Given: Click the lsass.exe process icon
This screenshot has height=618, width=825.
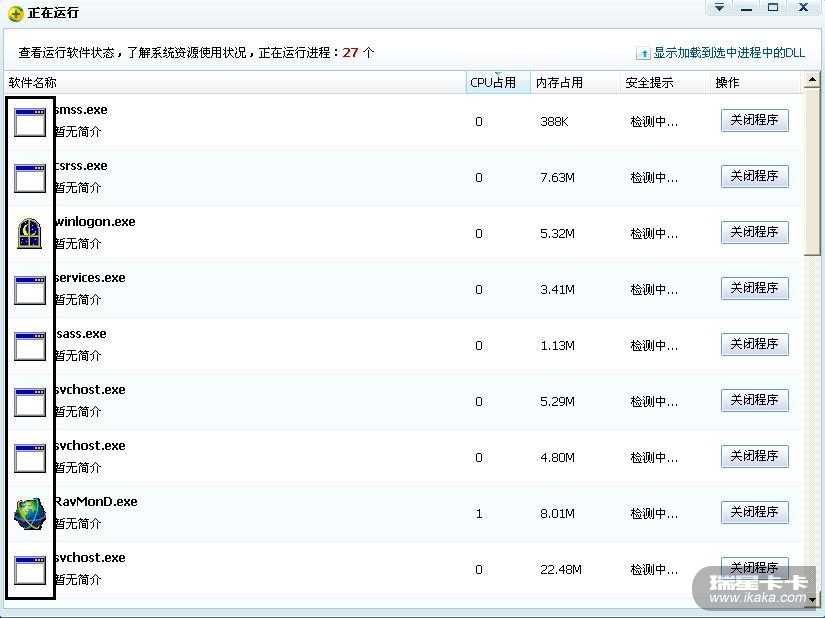Looking at the screenshot, I should 30,346.
